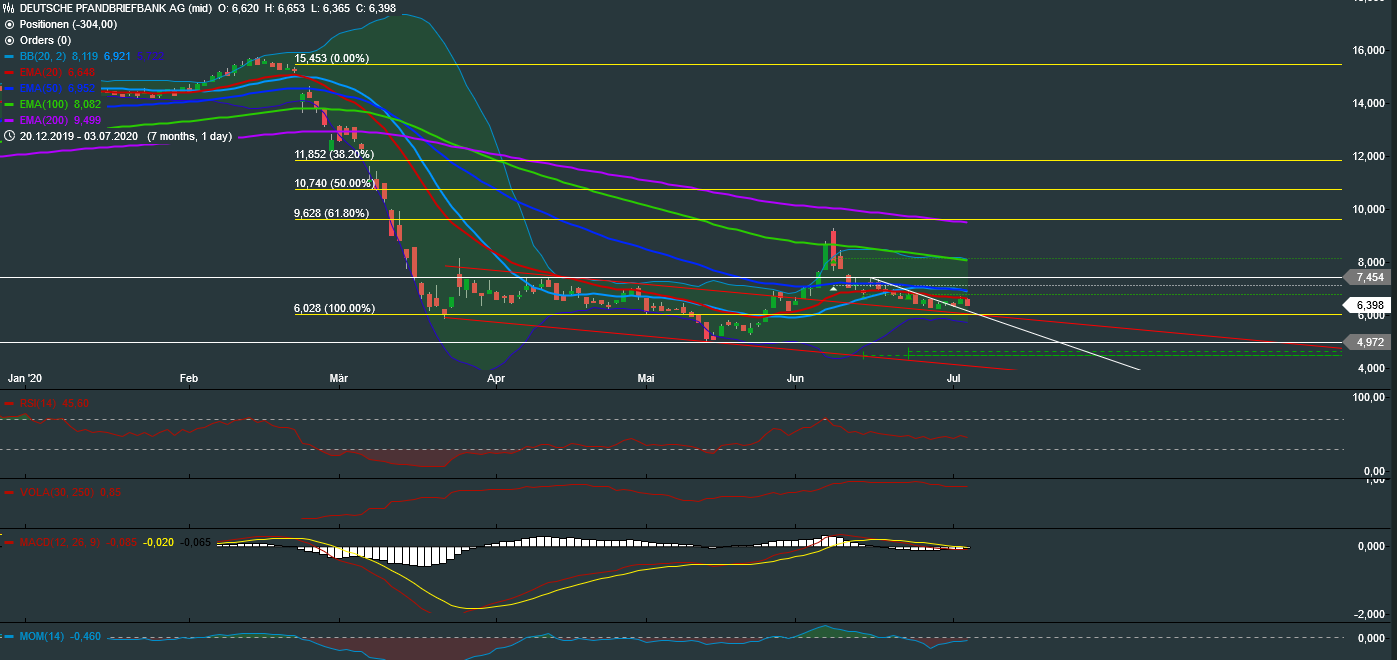Toggle the Orders radio marker
The image size is (1397, 660).
pyautogui.click(x=9, y=40)
